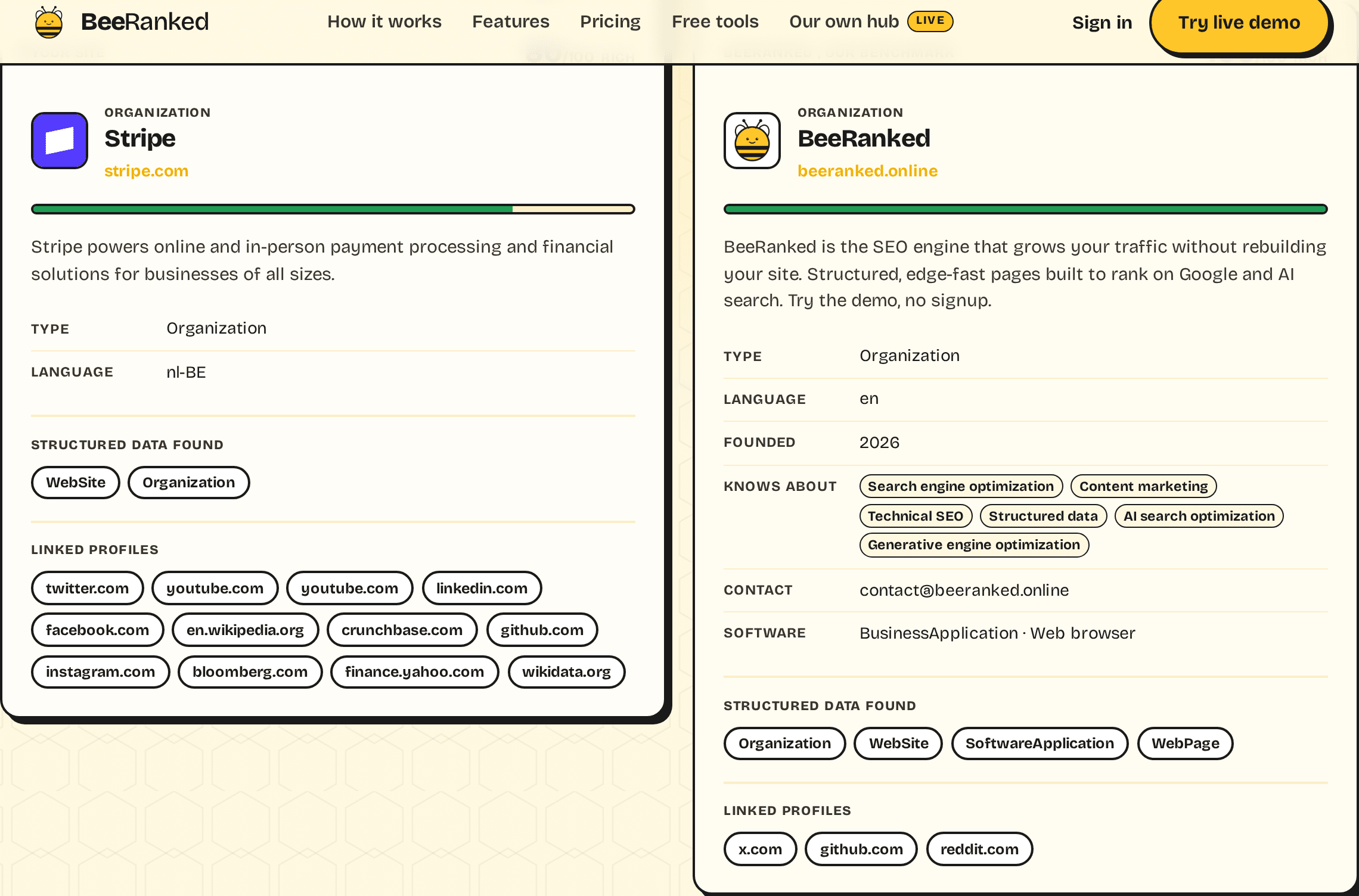
Task: Click Generative engine optimization tag
Action: [975, 545]
